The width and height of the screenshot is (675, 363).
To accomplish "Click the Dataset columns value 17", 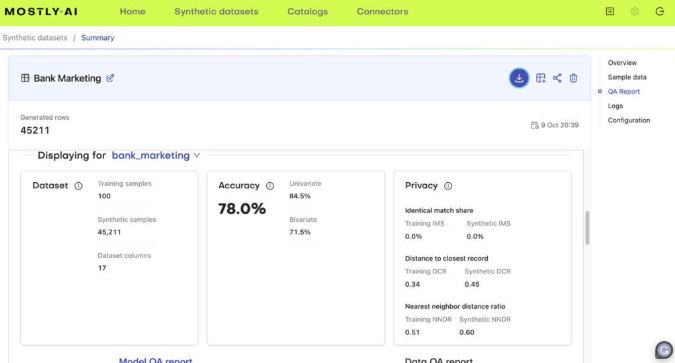I will 102,268.
